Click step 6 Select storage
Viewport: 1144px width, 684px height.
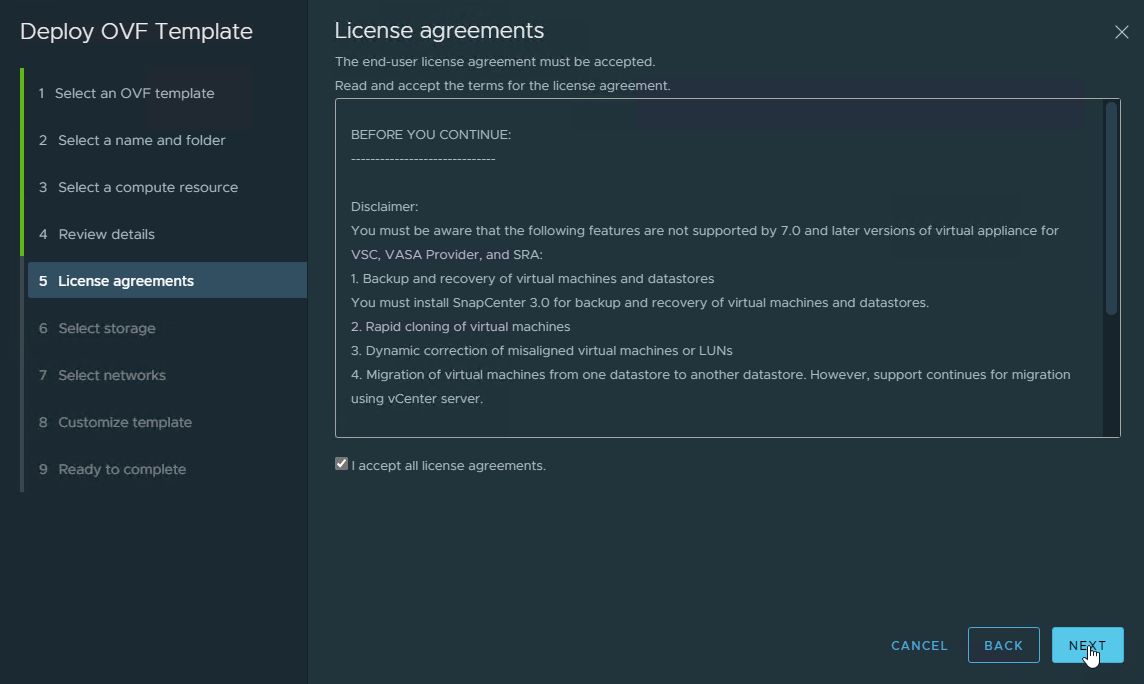click(x=107, y=328)
